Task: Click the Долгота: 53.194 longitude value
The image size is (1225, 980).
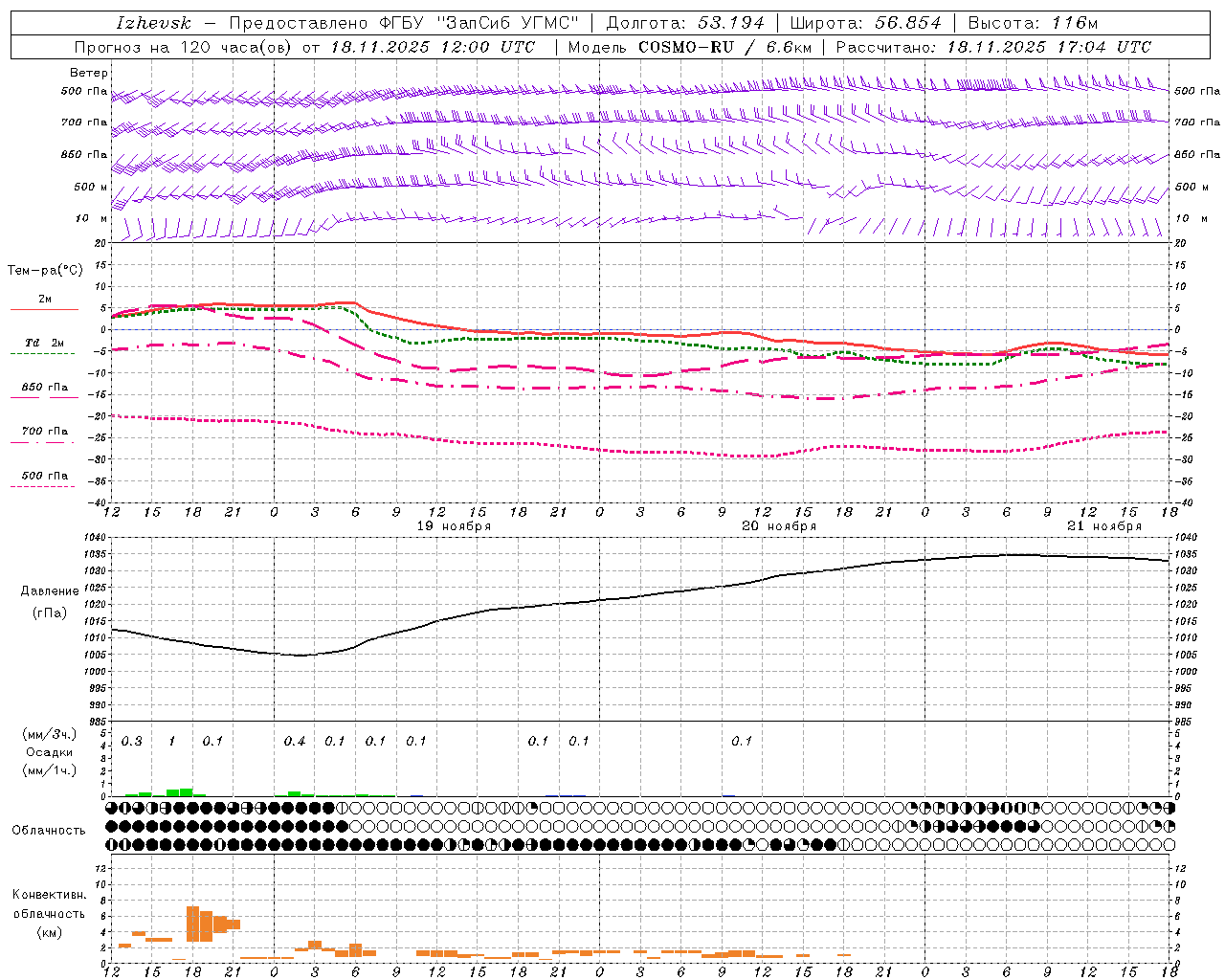Action: tap(685, 23)
